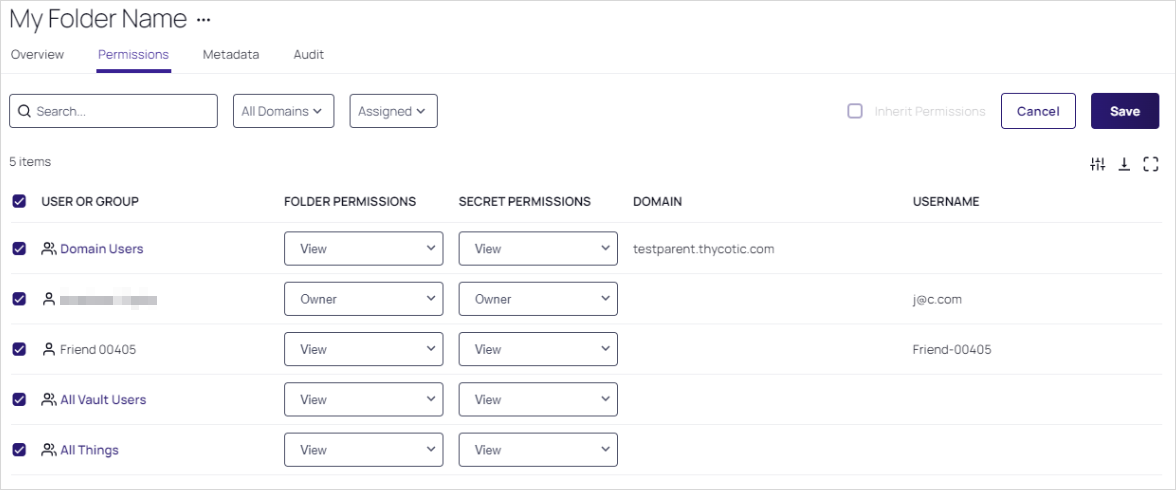The image size is (1176, 490).
Task: Click the search magnifier icon
Action: (x=24, y=111)
